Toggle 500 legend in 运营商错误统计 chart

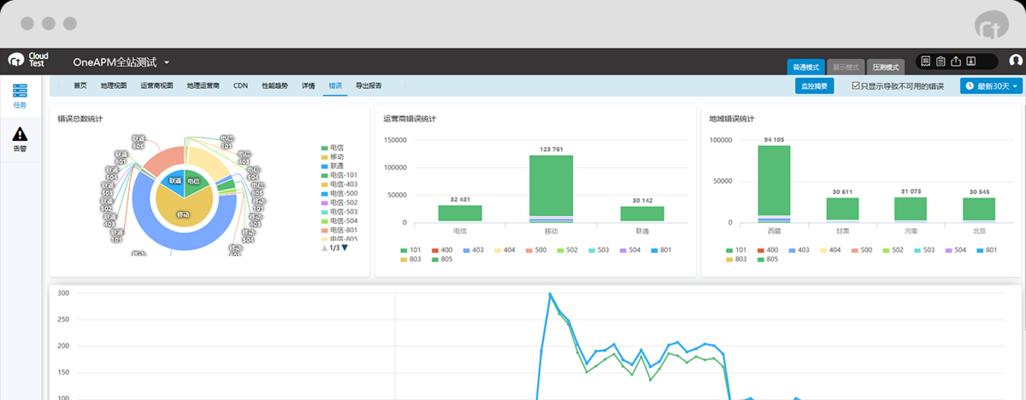click(537, 250)
